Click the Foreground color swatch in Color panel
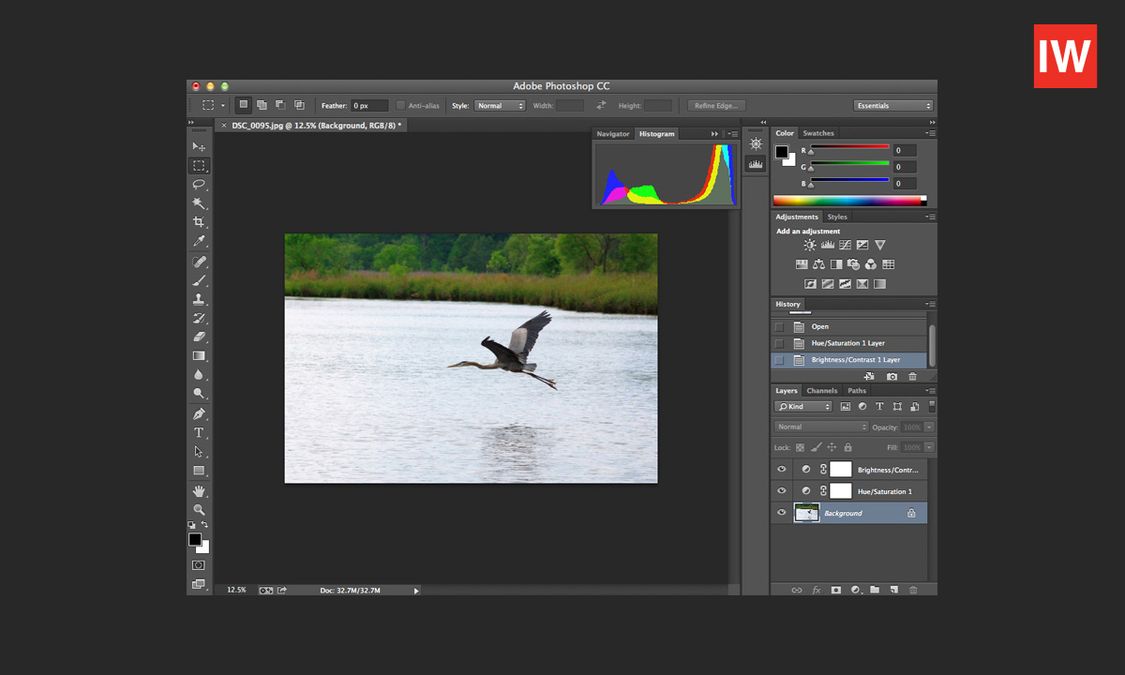 click(x=781, y=151)
